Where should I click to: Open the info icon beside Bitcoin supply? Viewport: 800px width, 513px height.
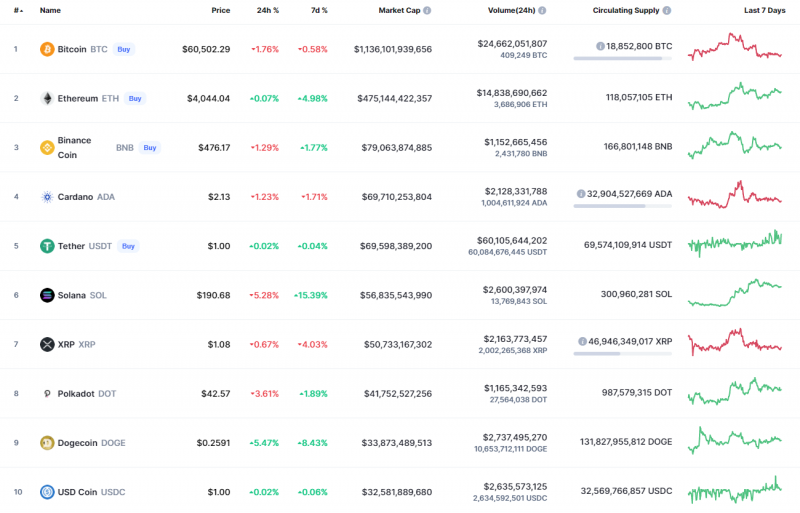(x=600, y=46)
